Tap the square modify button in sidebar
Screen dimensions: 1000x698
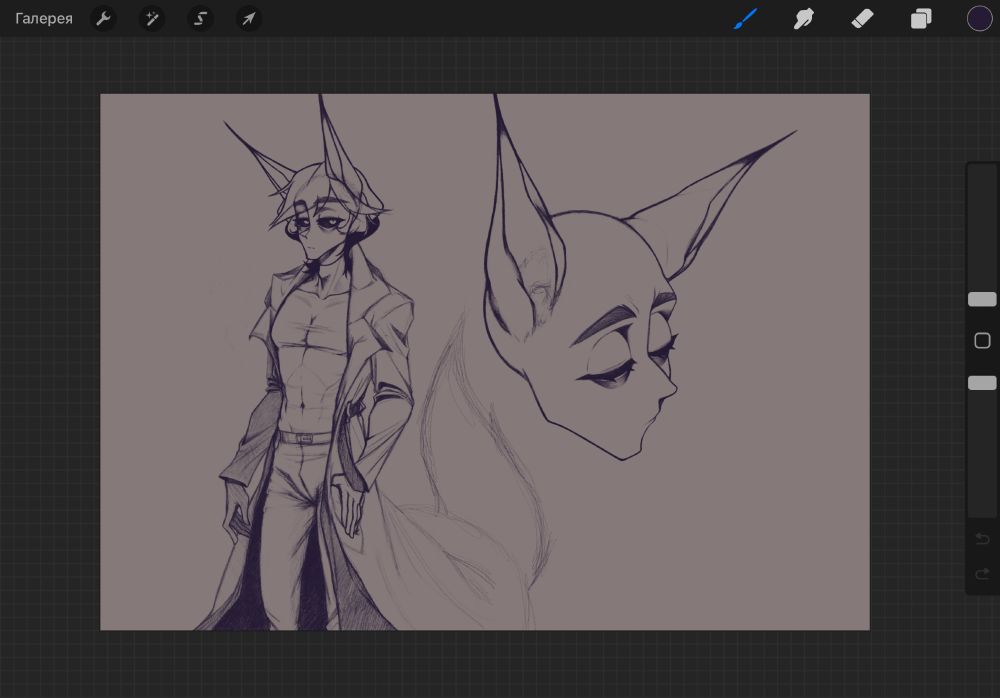coord(982,341)
